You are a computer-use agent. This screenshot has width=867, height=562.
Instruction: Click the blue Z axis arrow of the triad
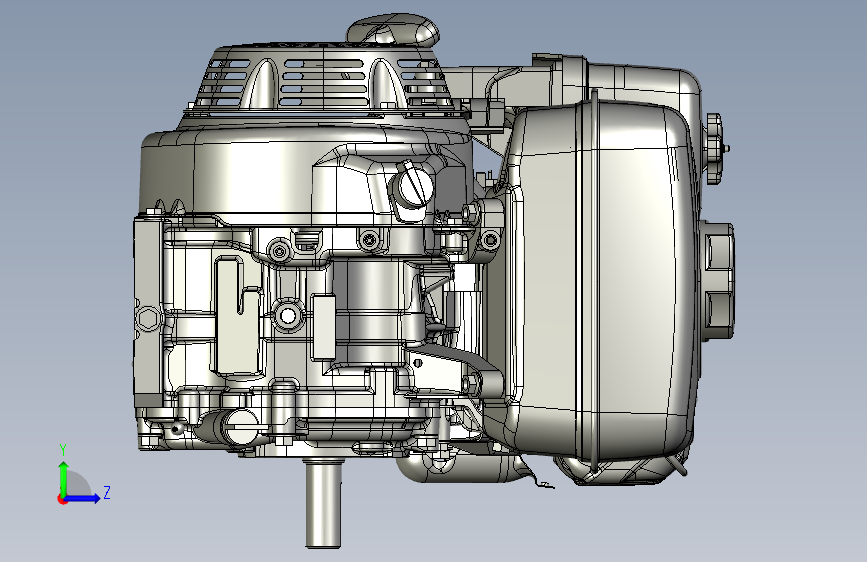click(83, 498)
